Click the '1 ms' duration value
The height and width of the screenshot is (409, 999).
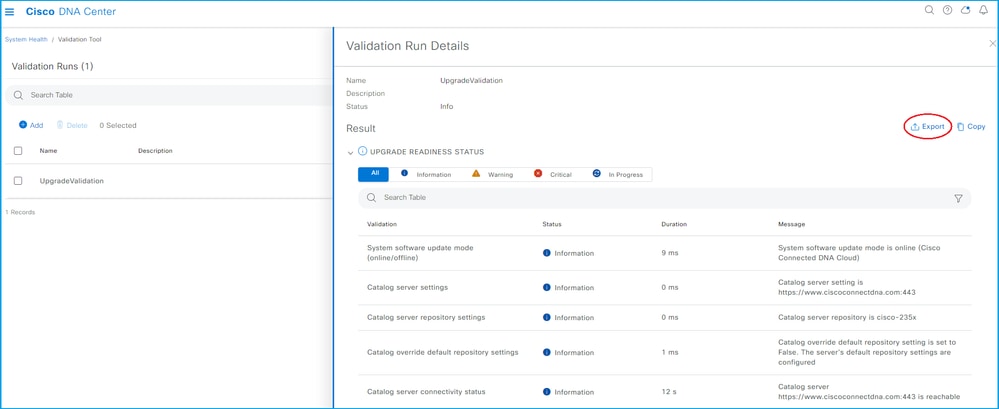pyautogui.click(x=670, y=352)
